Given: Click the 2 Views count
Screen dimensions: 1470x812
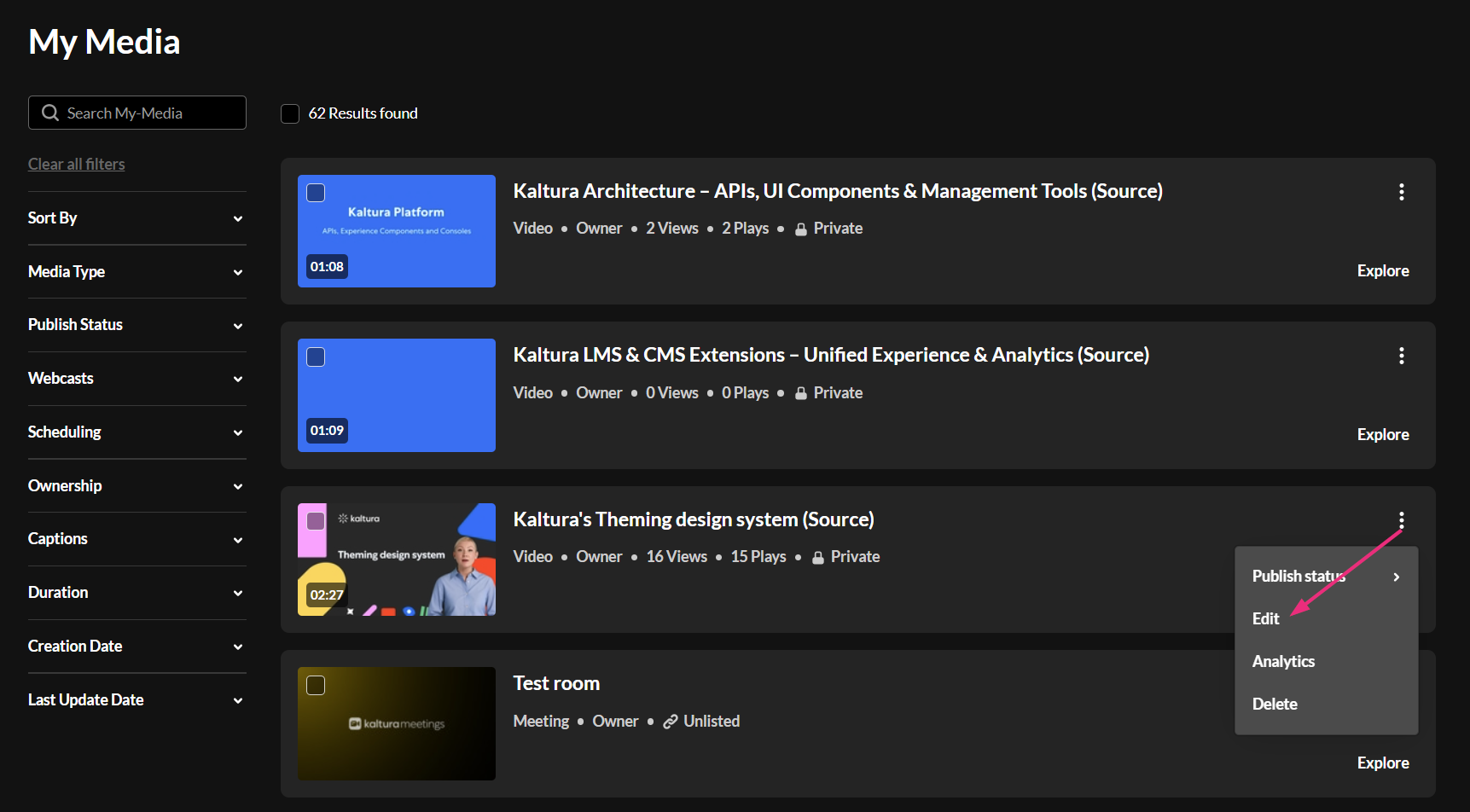Looking at the screenshot, I should 672,229.
